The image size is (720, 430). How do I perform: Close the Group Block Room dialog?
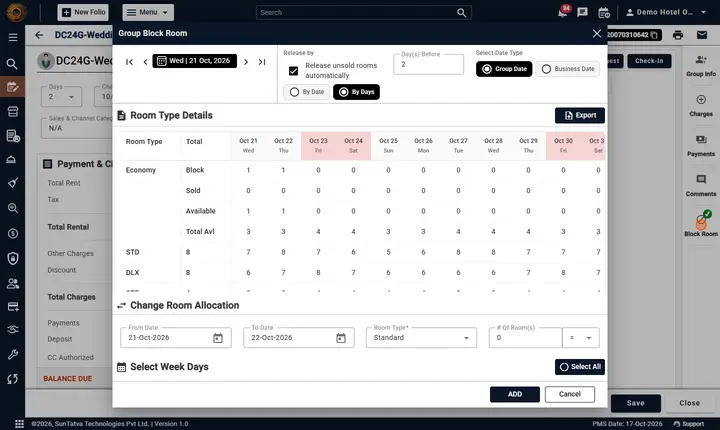click(596, 34)
